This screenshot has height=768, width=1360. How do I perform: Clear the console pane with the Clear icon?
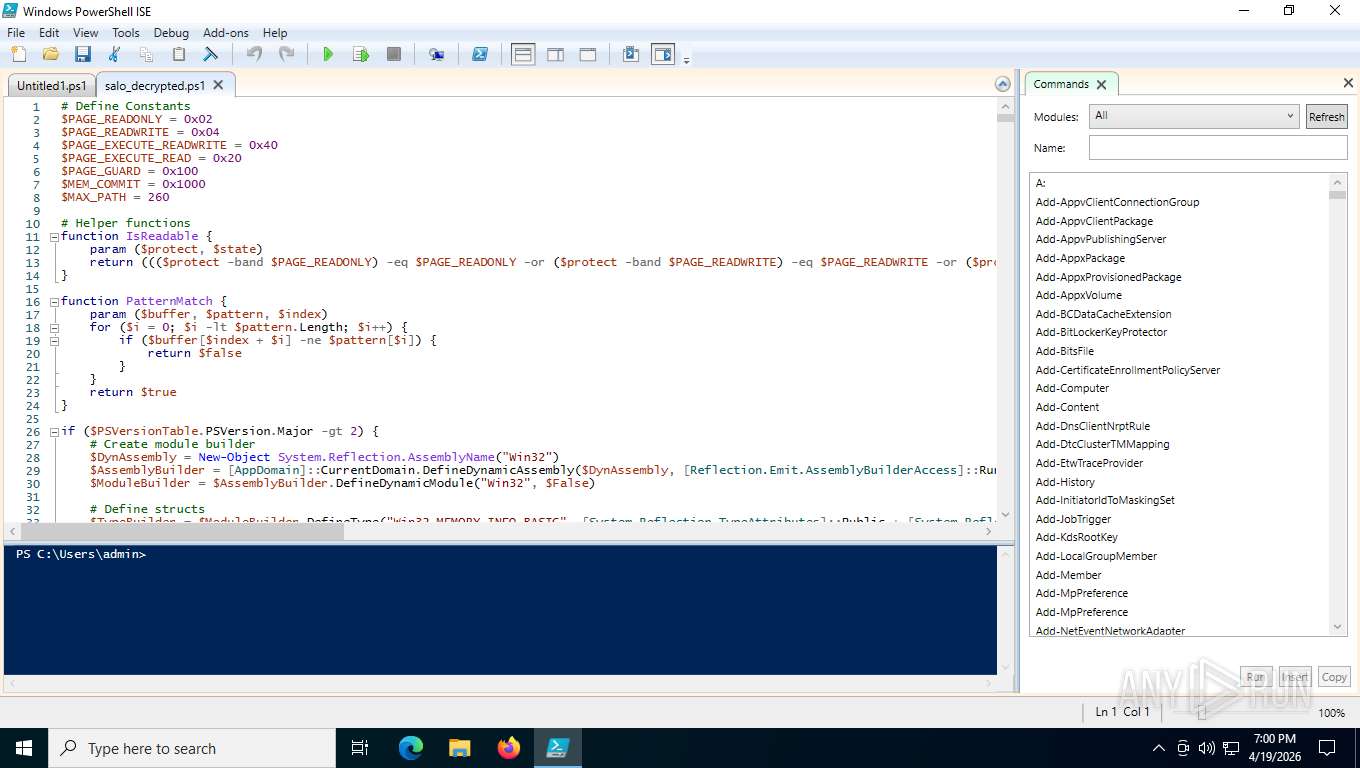(210, 54)
